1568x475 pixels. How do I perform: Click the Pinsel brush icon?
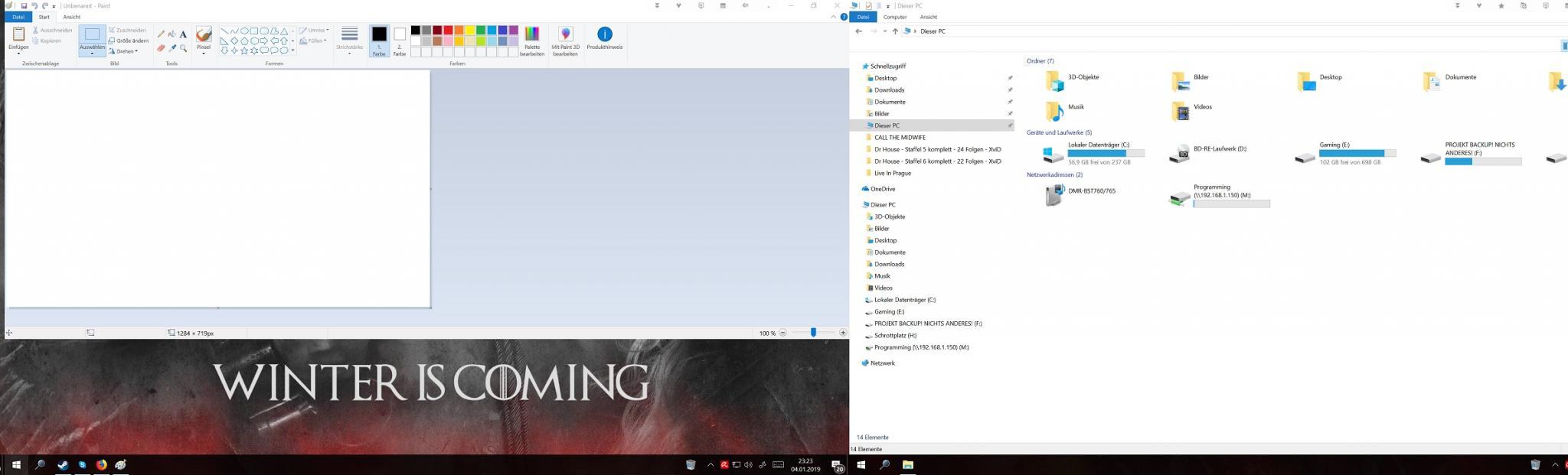(204, 34)
